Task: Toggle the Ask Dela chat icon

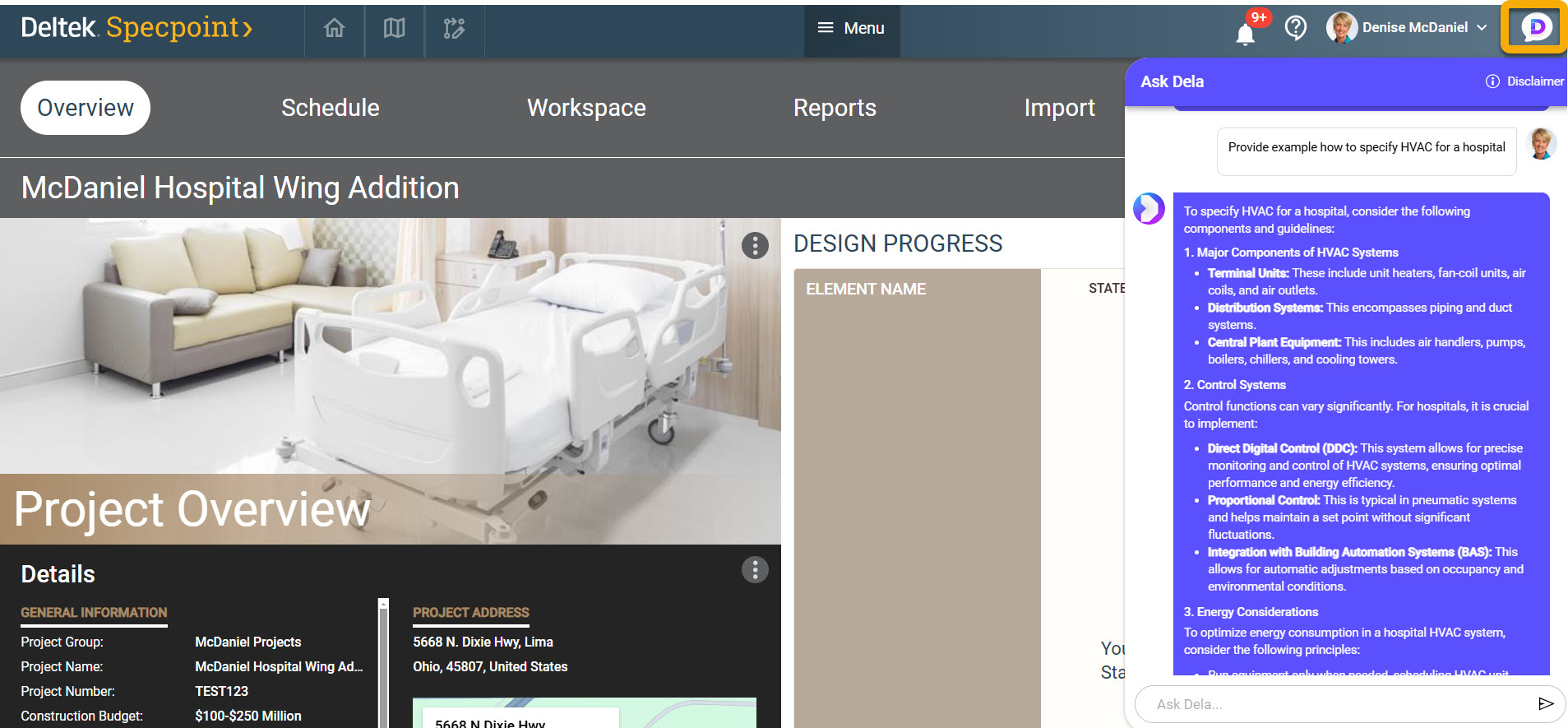Action: (1534, 28)
